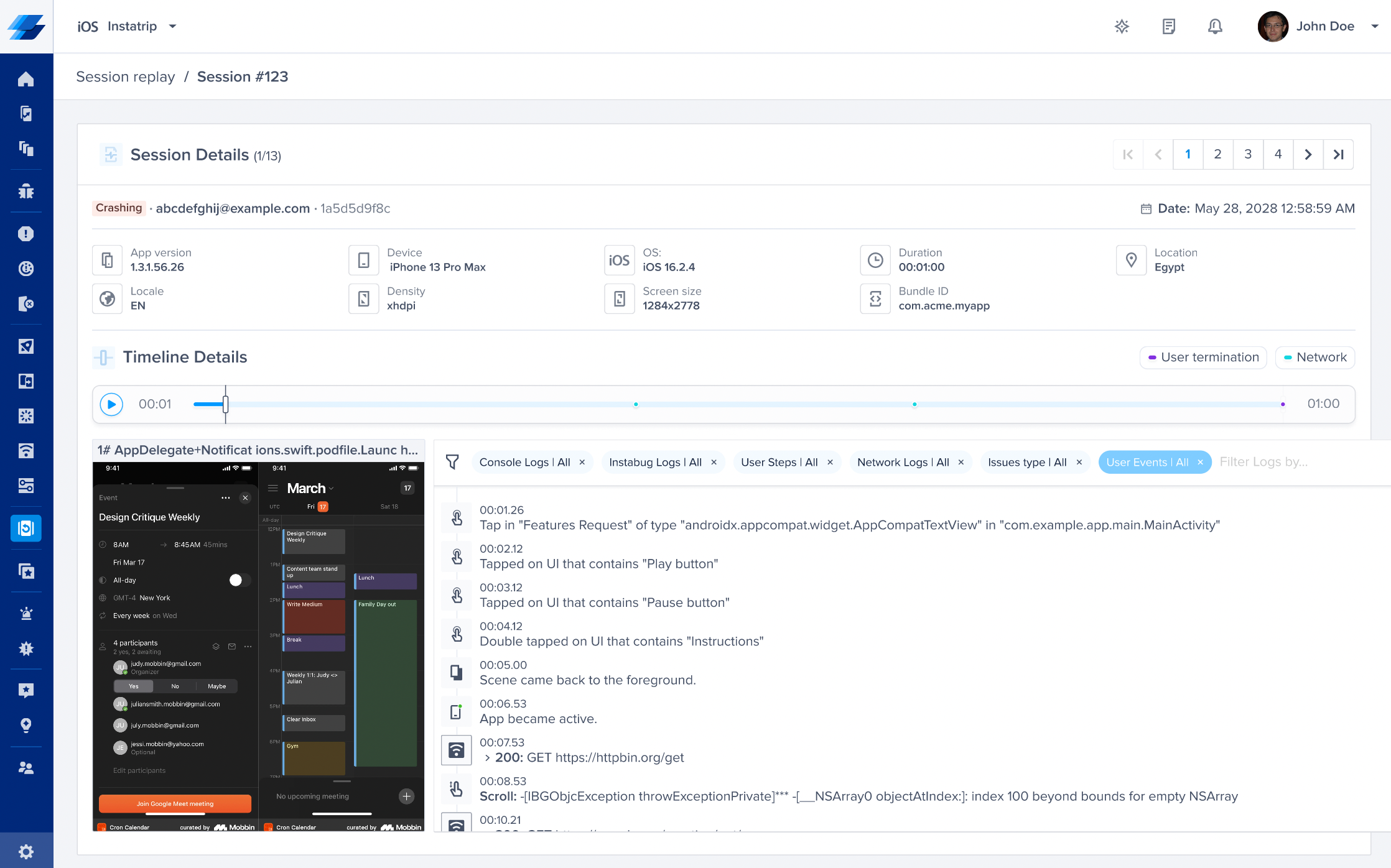The height and width of the screenshot is (868, 1391).
Task: Open the bug reports sidebar icon
Action: pyautogui.click(x=26, y=191)
